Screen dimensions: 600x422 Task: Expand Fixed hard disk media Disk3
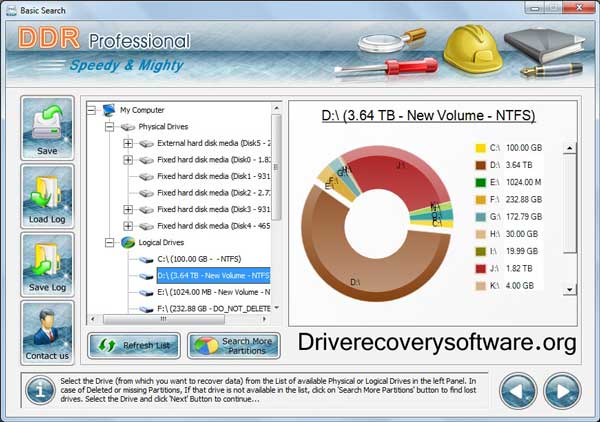click(x=128, y=209)
